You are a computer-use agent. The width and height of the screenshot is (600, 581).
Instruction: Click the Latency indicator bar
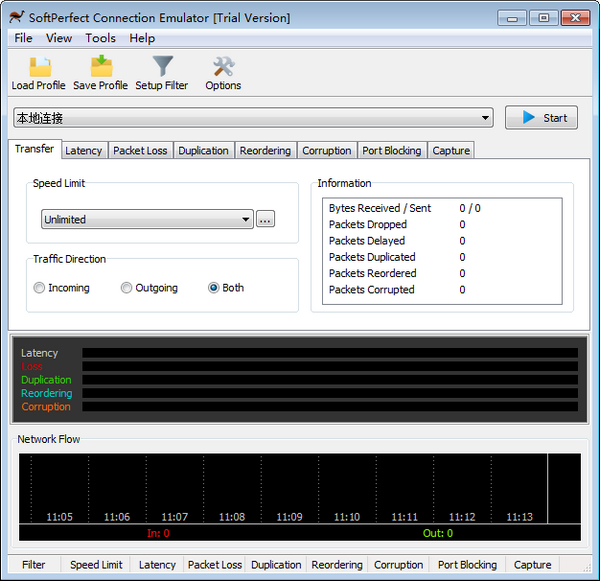330,353
